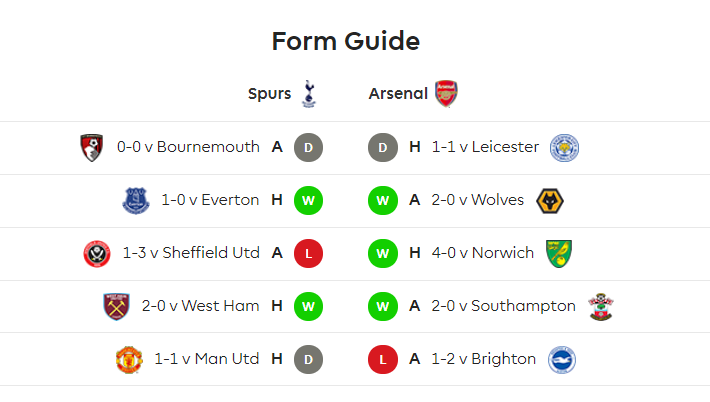Select the Brighton club crest
Viewport: 710px width, 402px height.
point(561,359)
